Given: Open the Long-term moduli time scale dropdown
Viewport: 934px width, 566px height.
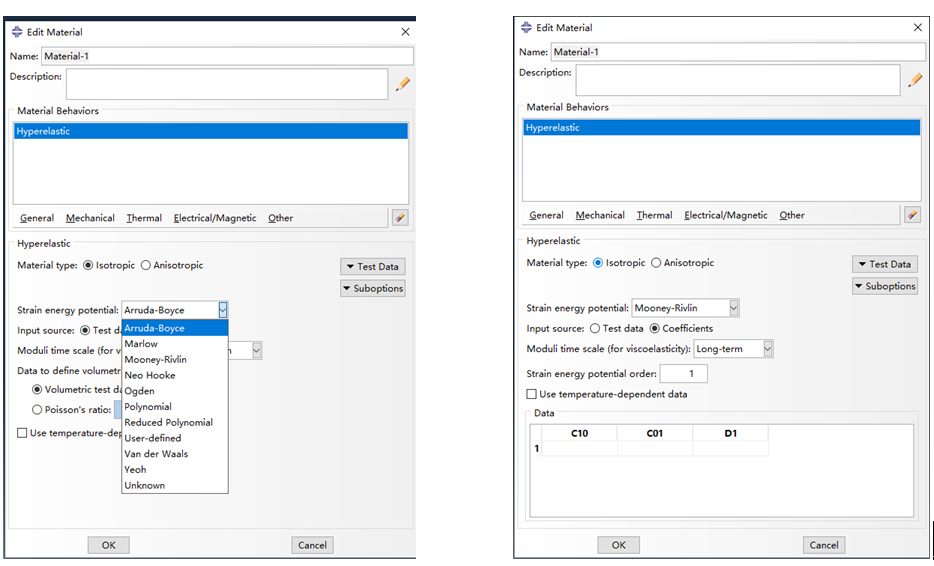Looking at the screenshot, I should (x=768, y=349).
